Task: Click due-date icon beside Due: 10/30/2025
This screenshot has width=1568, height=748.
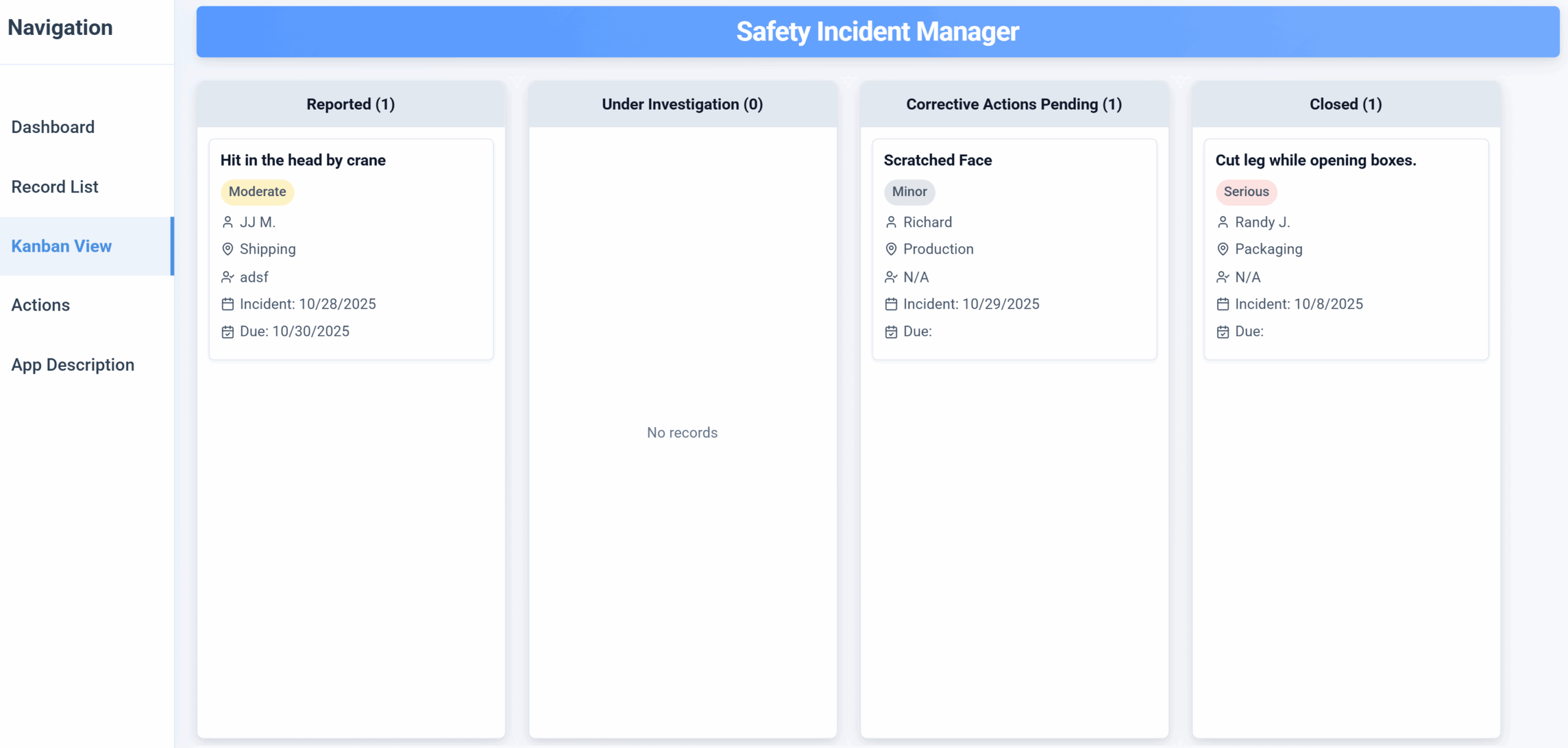Action: pos(227,331)
